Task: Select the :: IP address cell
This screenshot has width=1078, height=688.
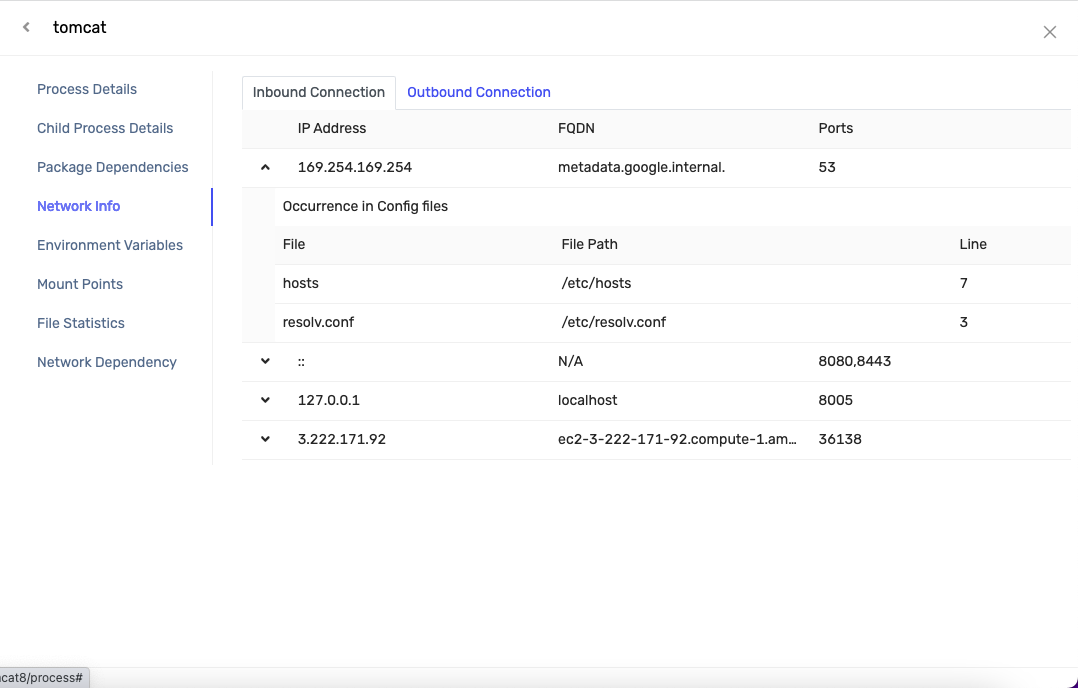Action: pos(301,362)
